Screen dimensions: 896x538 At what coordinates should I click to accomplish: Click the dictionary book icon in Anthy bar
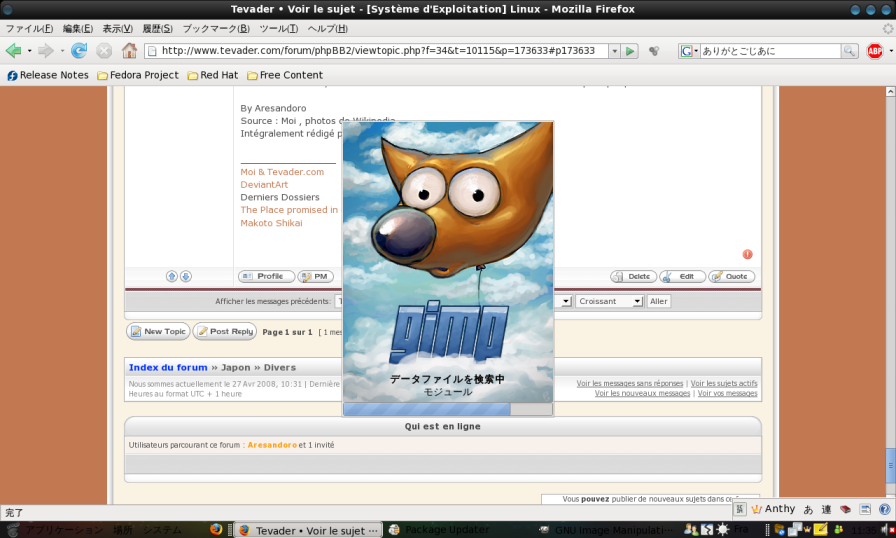(846, 509)
